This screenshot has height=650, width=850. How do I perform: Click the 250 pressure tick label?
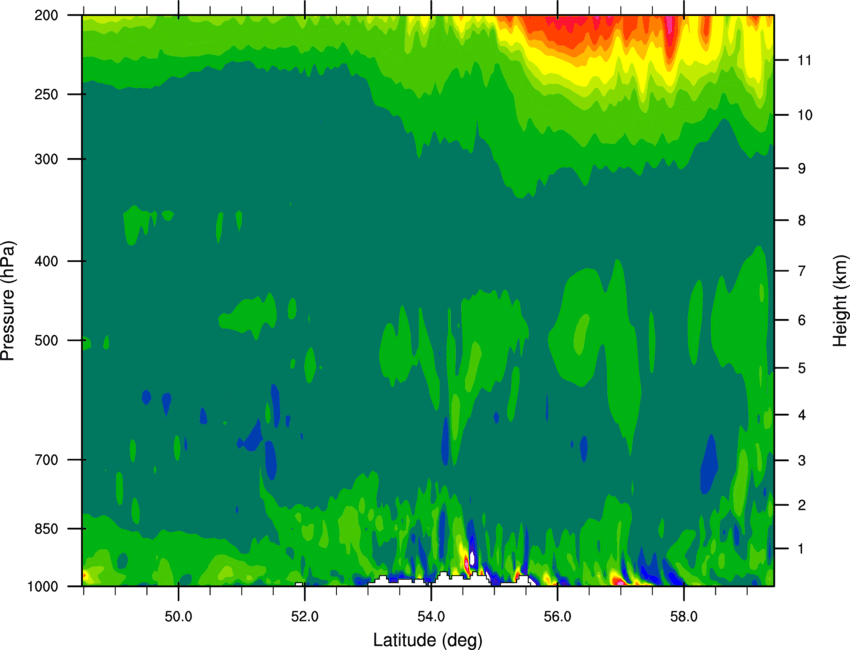pyautogui.click(x=46, y=94)
